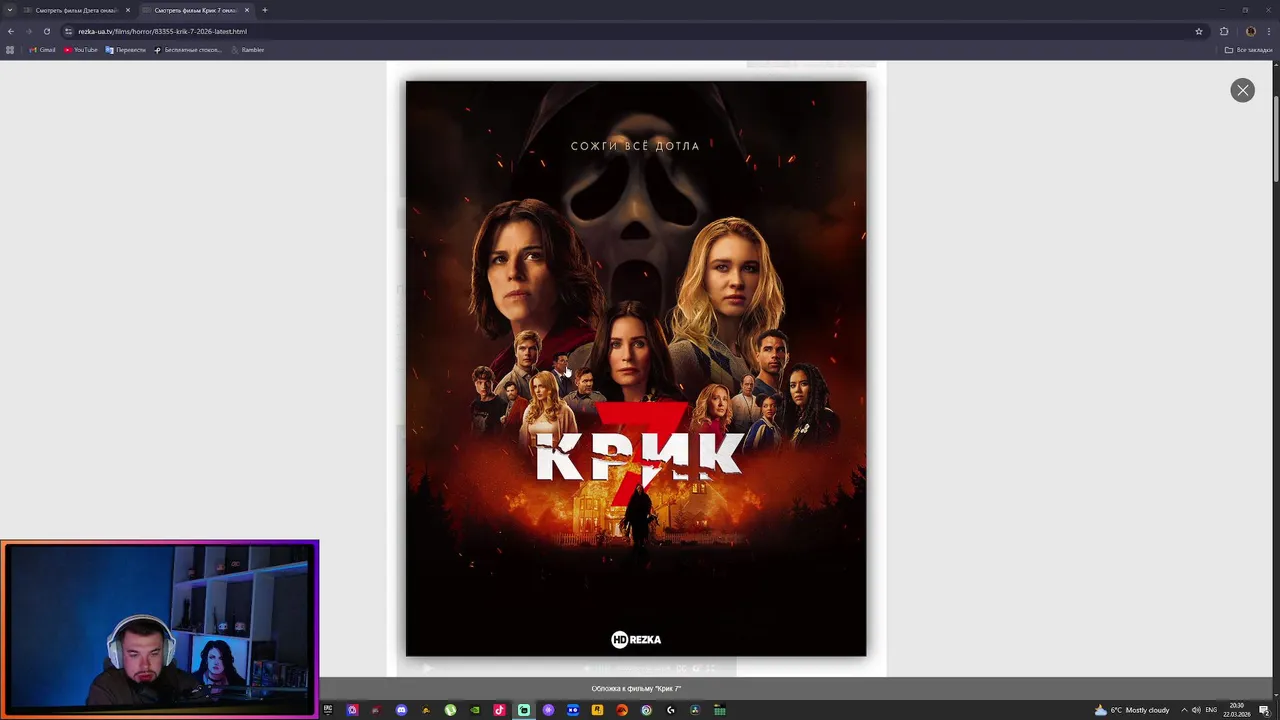Image resolution: width=1280 pixels, height=720 pixels.
Task: Show hidden system tray icons
Action: [x=1184, y=710]
